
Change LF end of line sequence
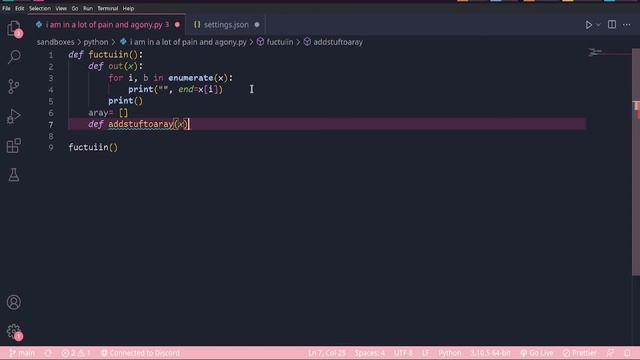click(425, 353)
